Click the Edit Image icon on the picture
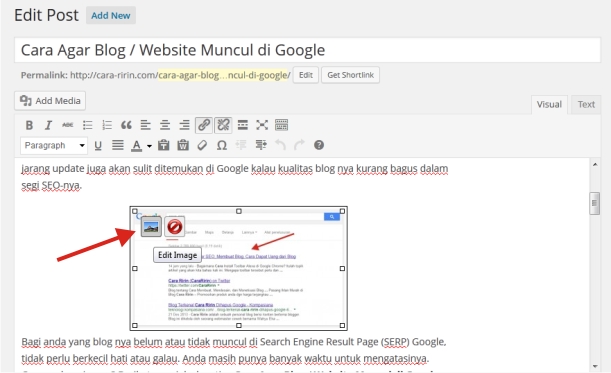This screenshot has width=611, height=373. tap(151, 226)
